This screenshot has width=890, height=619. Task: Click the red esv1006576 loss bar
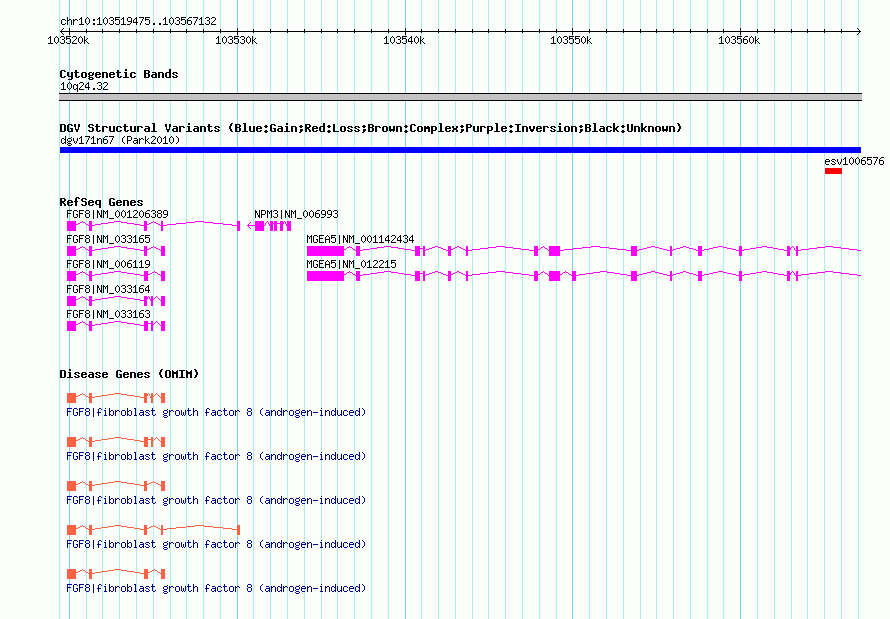(x=833, y=171)
